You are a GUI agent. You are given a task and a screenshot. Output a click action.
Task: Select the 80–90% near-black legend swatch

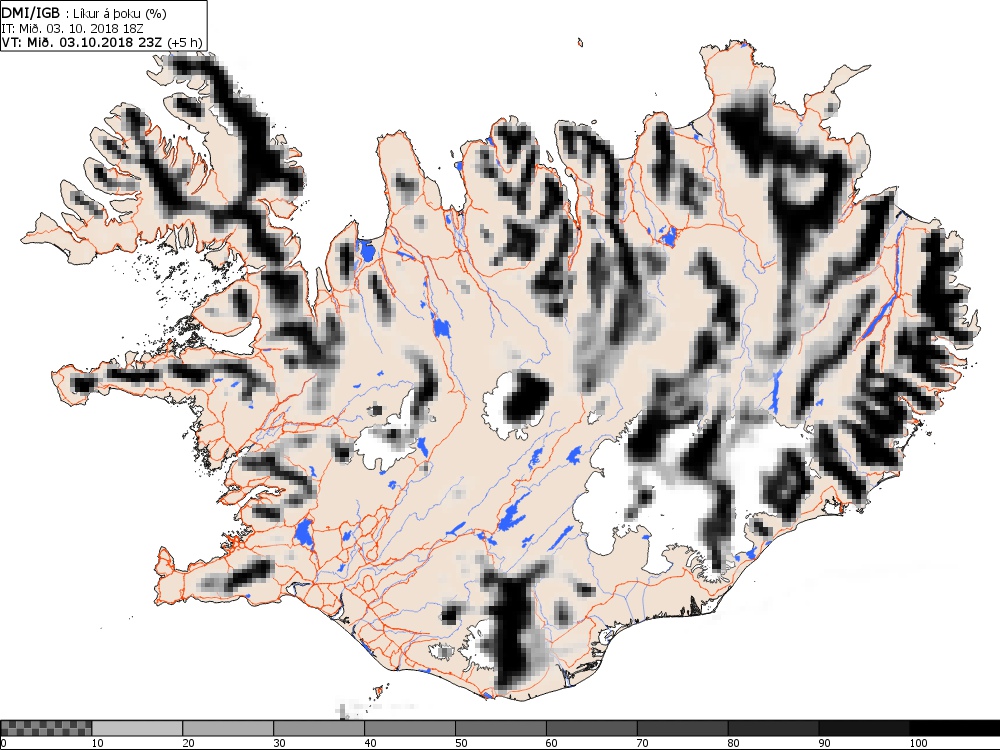[x=774, y=728]
